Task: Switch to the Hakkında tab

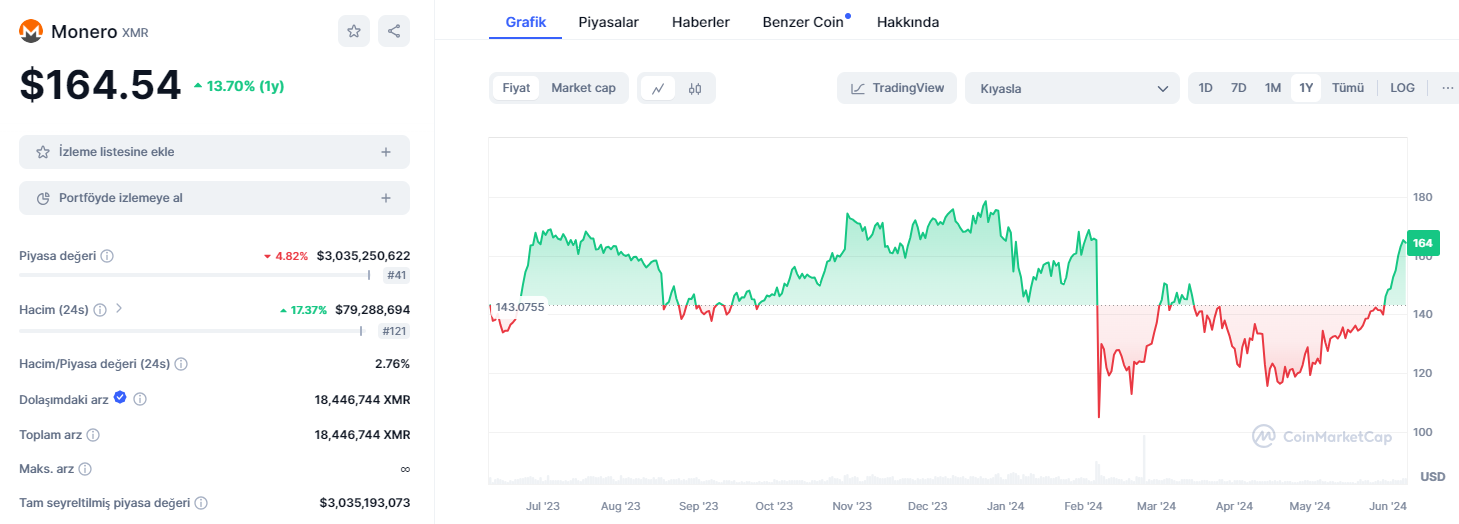Action: tap(908, 21)
